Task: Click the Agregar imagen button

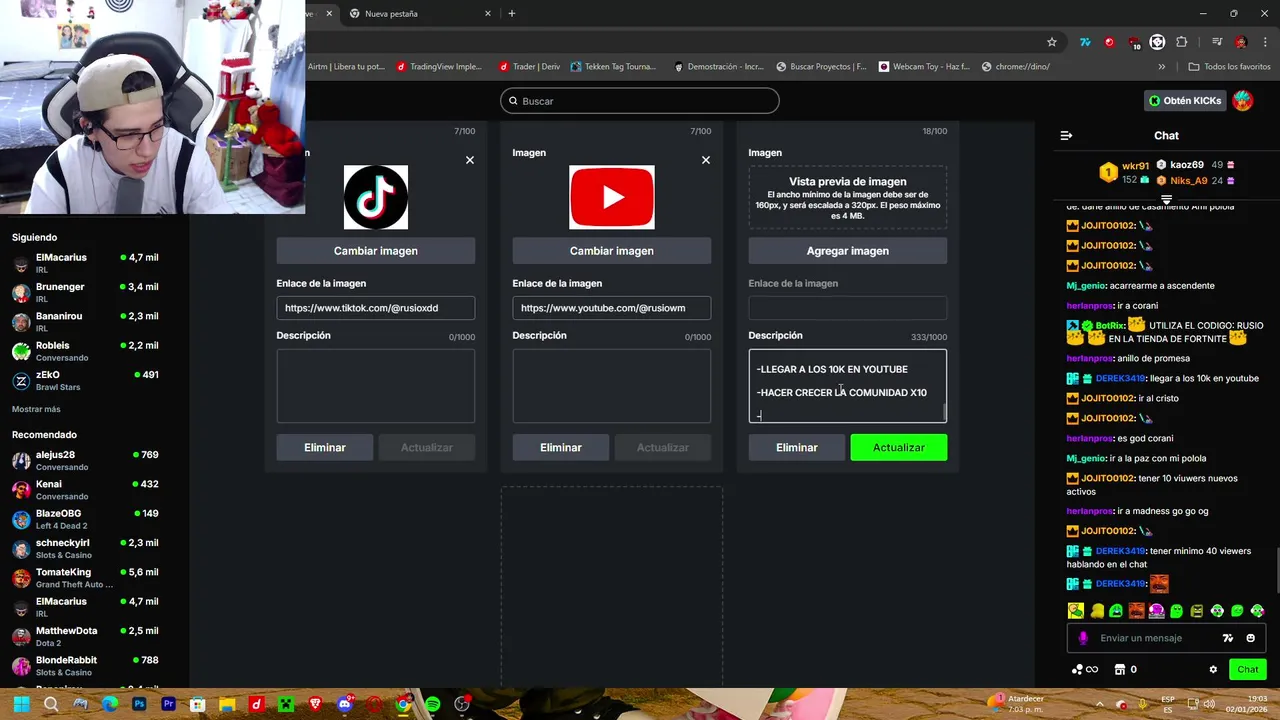Action: [848, 251]
